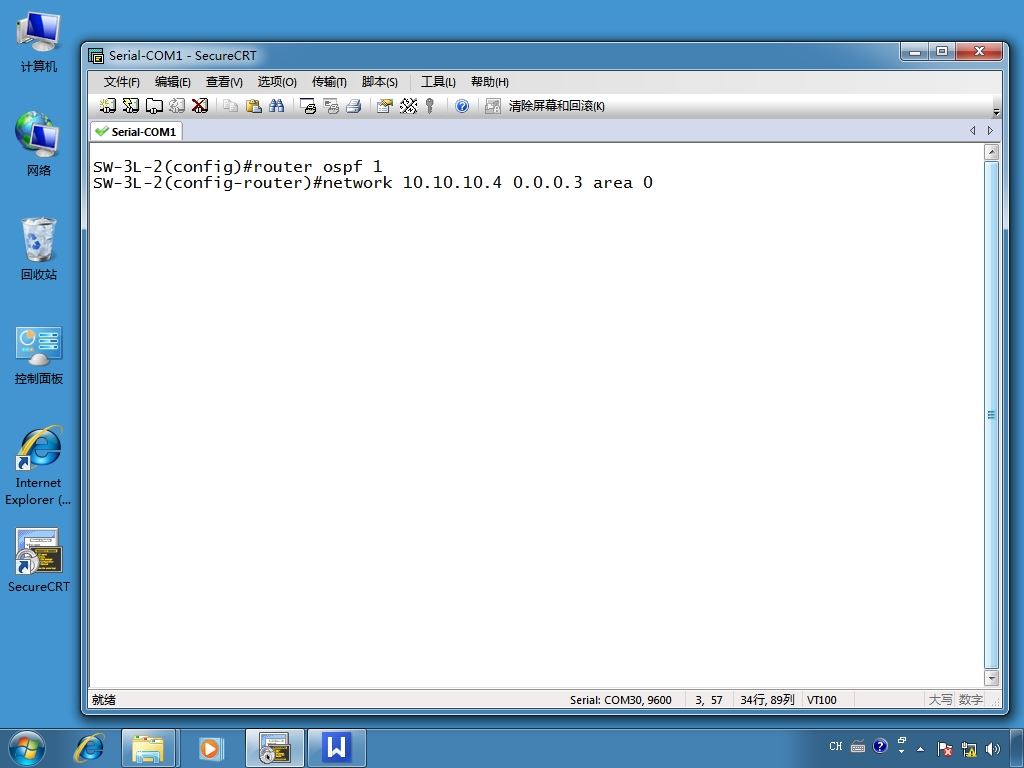Click the Public Key Assistant key icon
This screenshot has height=768, width=1024.
[430, 106]
